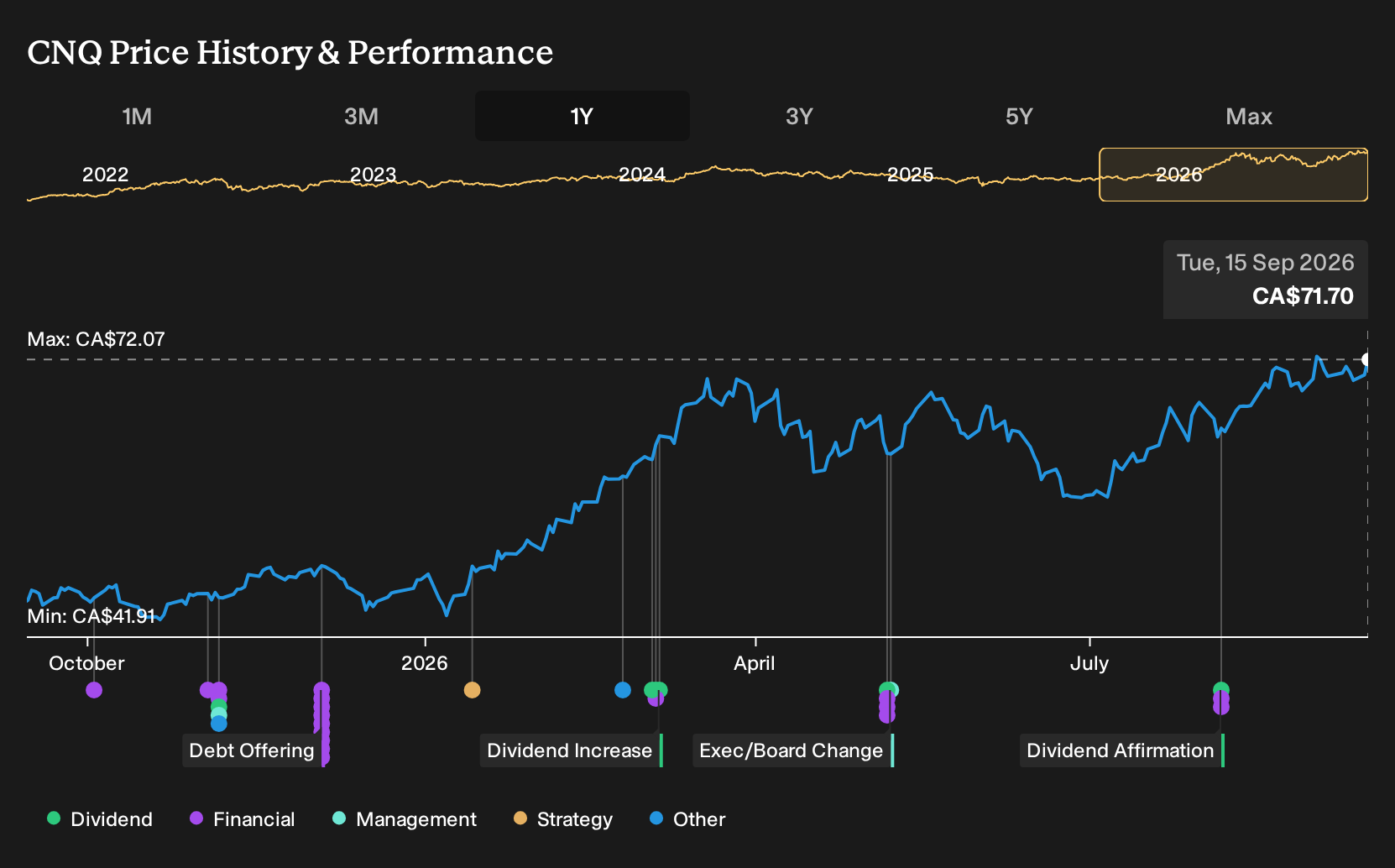Click 2025 in the overview timeline

coord(911,175)
